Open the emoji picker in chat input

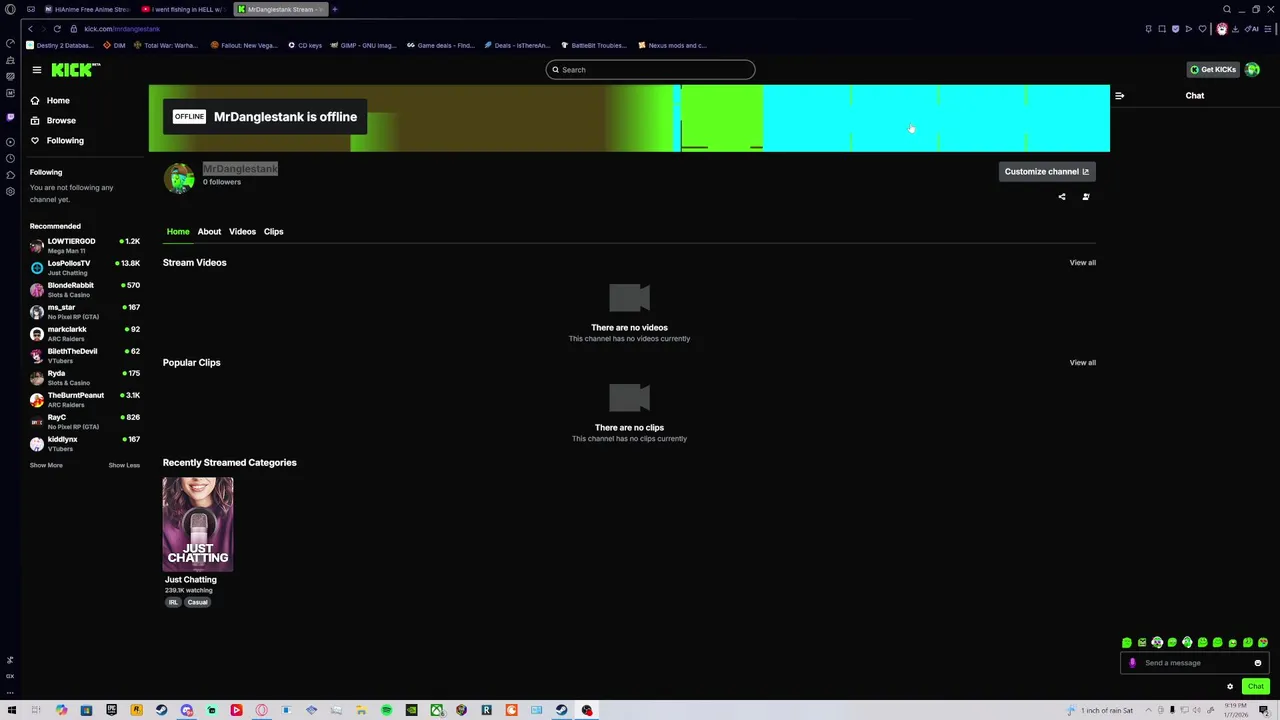click(x=1258, y=663)
